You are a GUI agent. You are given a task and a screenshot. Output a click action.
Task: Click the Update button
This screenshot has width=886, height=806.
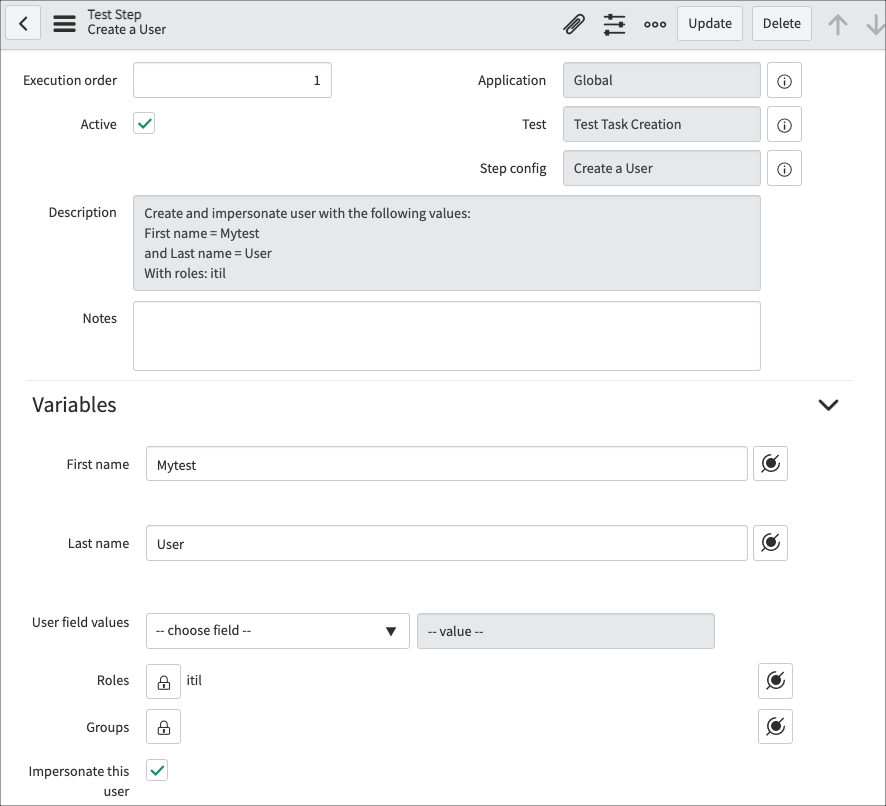click(709, 22)
